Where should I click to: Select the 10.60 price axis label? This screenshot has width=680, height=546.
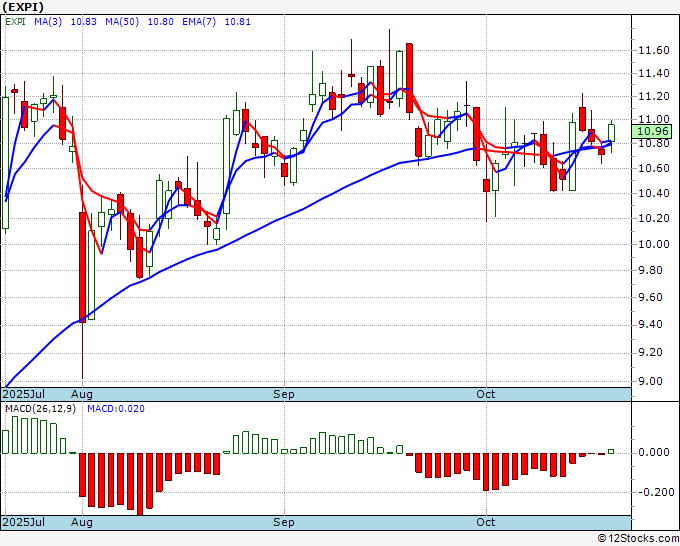654,168
